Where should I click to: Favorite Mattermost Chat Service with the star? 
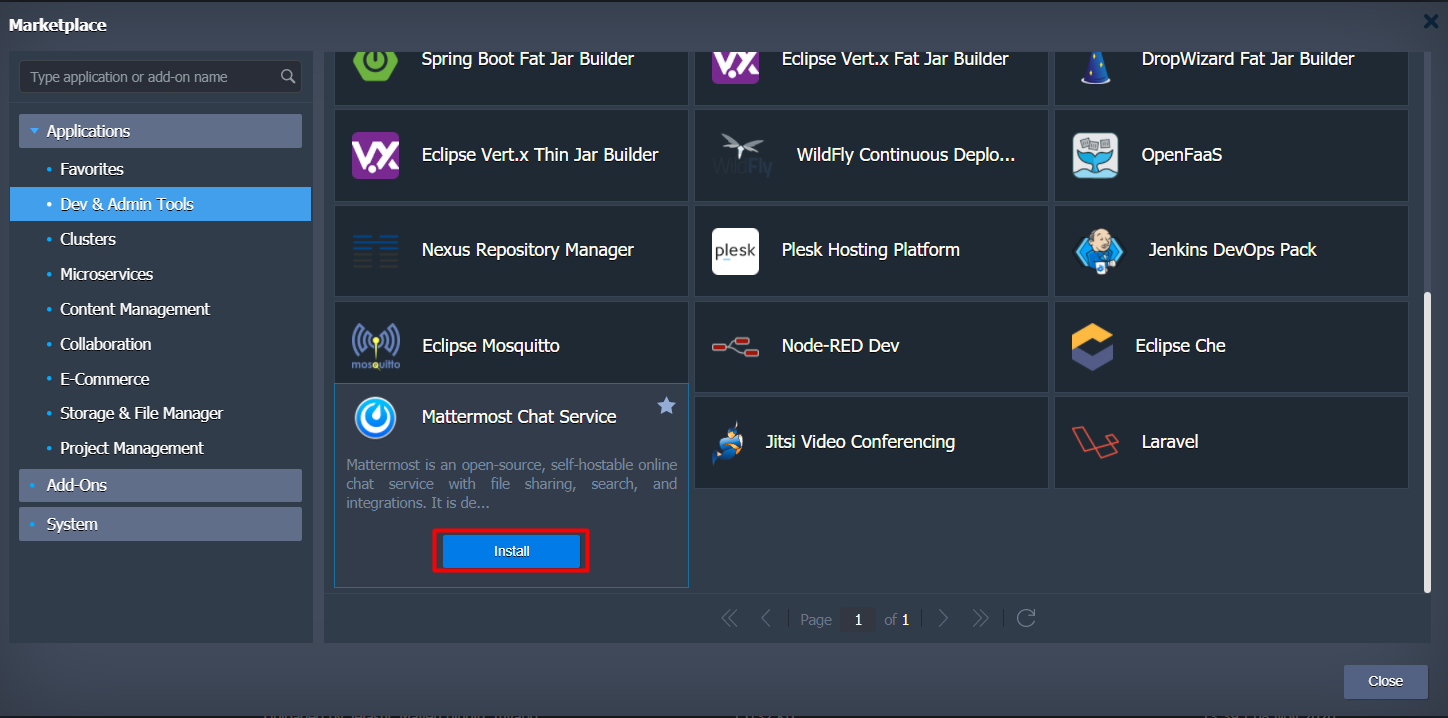click(x=666, y=405)
